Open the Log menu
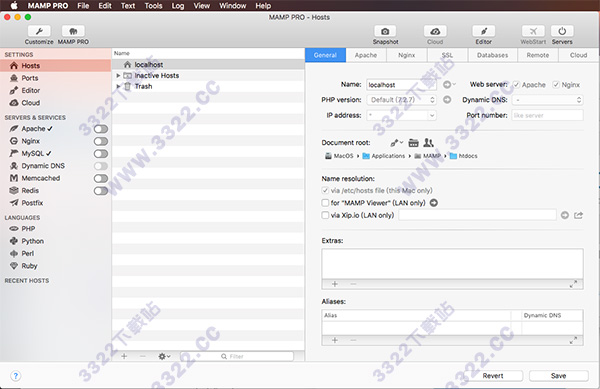Image resolution: width=600 pixels, height=389 pixels. [x=178, y=6]
